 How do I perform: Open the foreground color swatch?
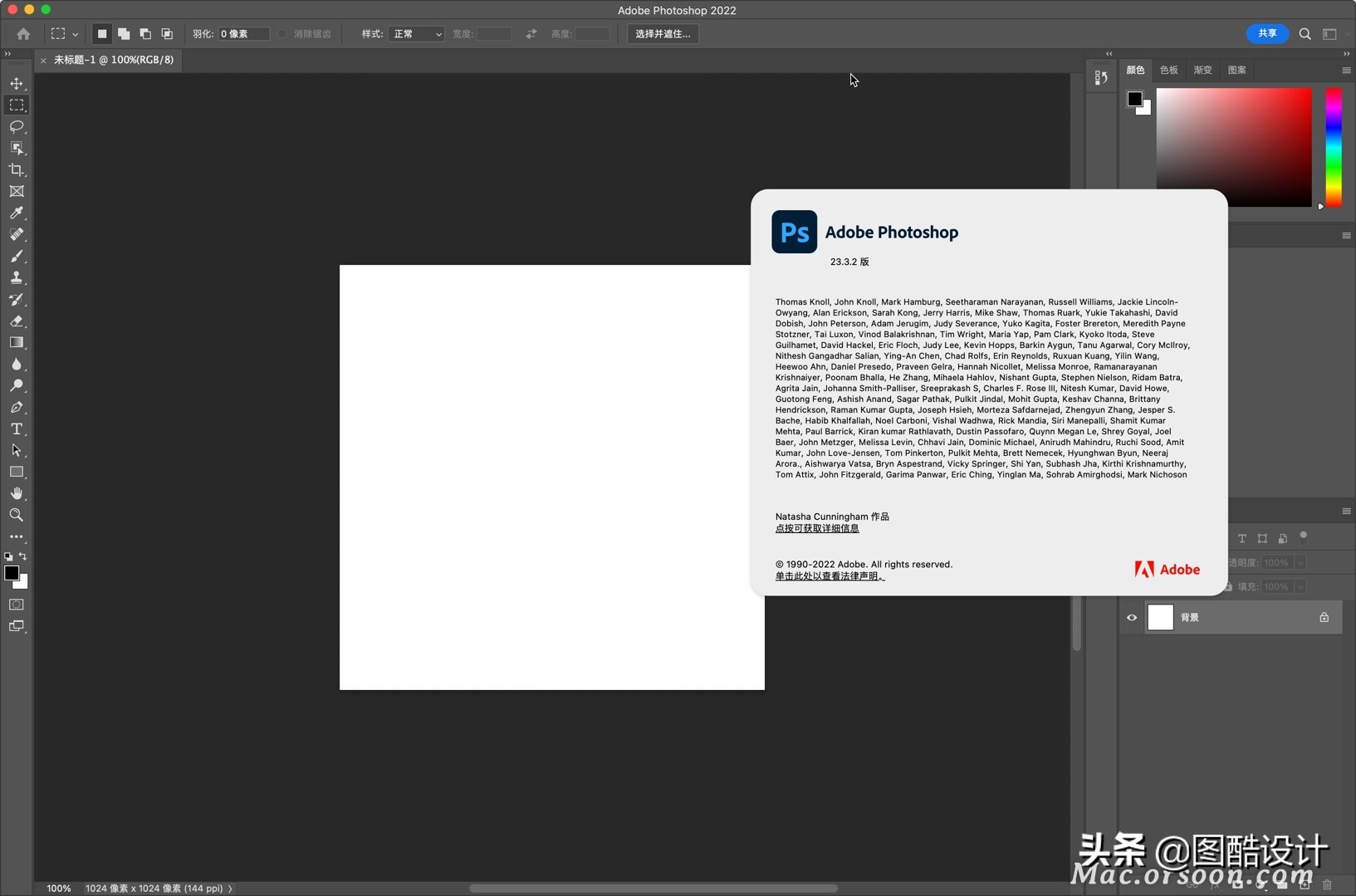12,574
